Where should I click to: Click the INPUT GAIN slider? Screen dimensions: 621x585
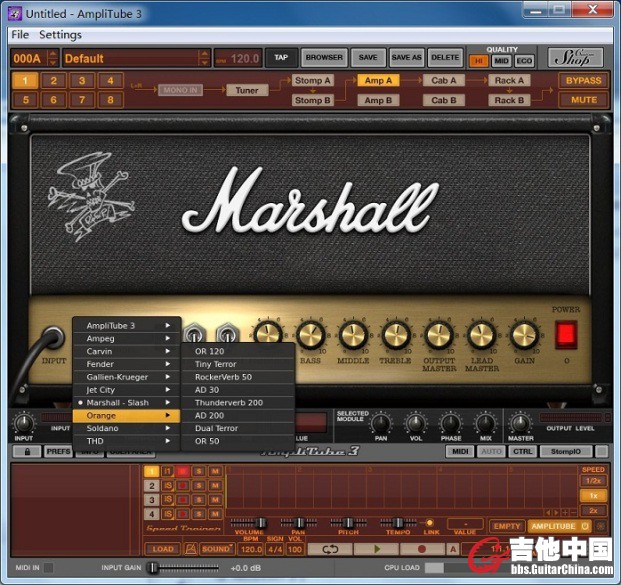click(x=154, y=568)
